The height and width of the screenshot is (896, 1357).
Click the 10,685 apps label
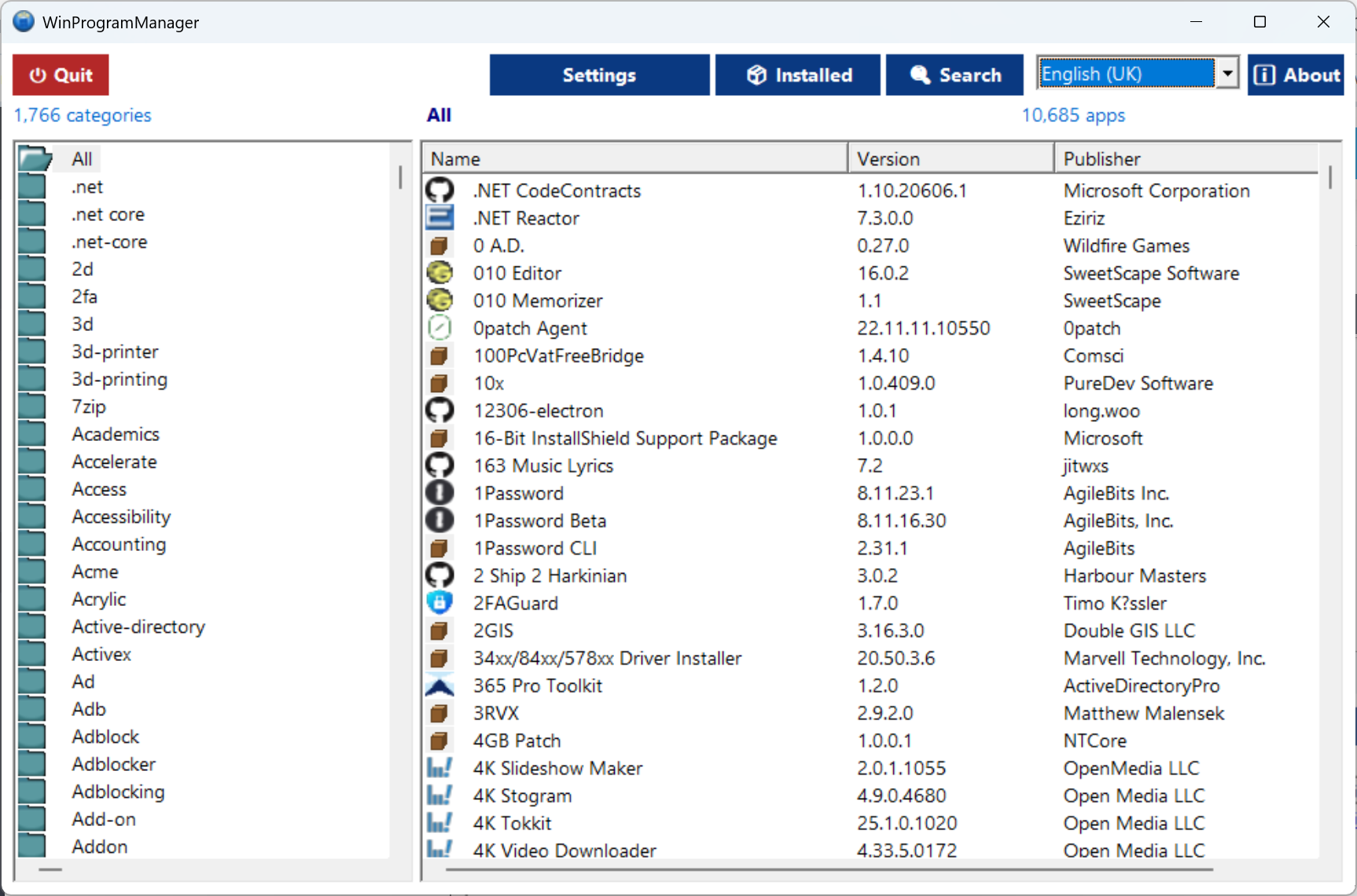[x=1073, y=115]
